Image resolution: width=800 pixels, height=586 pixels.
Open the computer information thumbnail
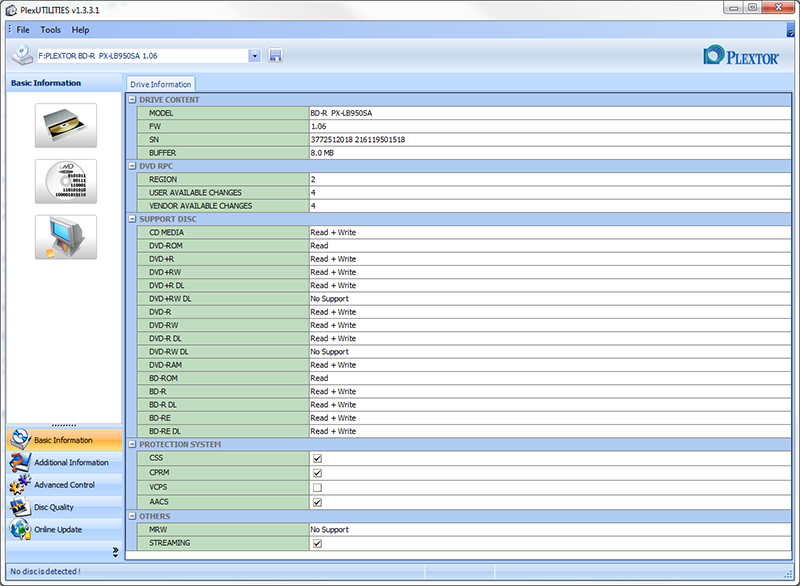click(x=66, y=237)
